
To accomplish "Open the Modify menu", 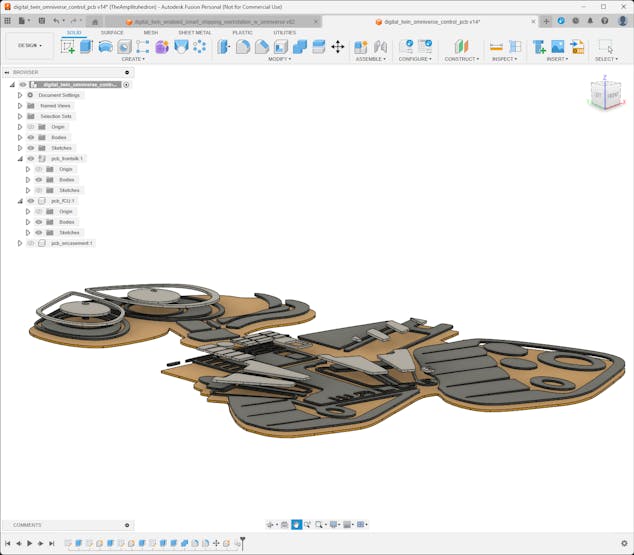I will (x=279, y=59).
